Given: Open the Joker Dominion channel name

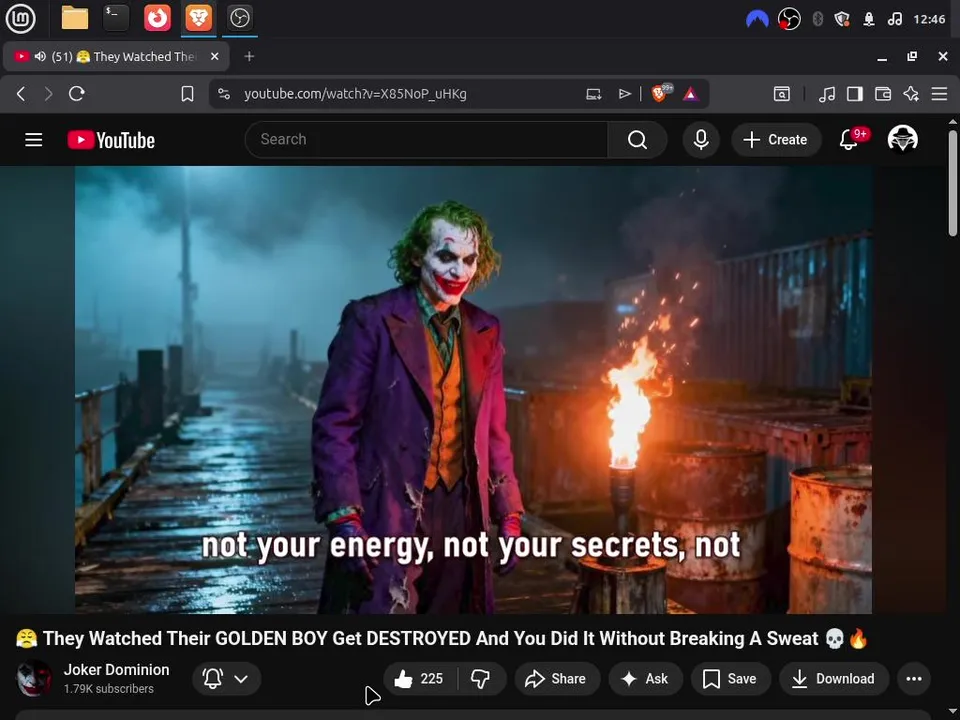Looking at the screenshot, I should click(x=116, y=670).
